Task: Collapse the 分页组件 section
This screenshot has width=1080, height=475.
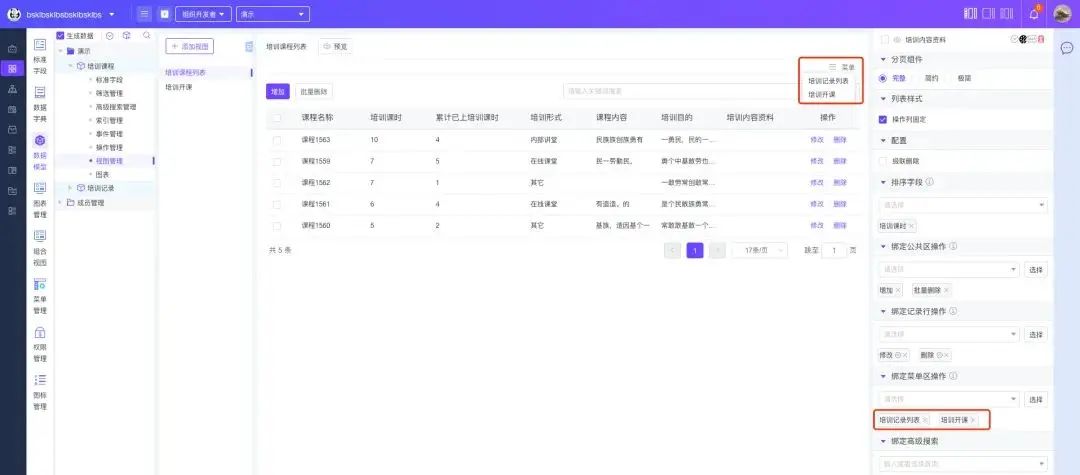Action: point(884,59)
